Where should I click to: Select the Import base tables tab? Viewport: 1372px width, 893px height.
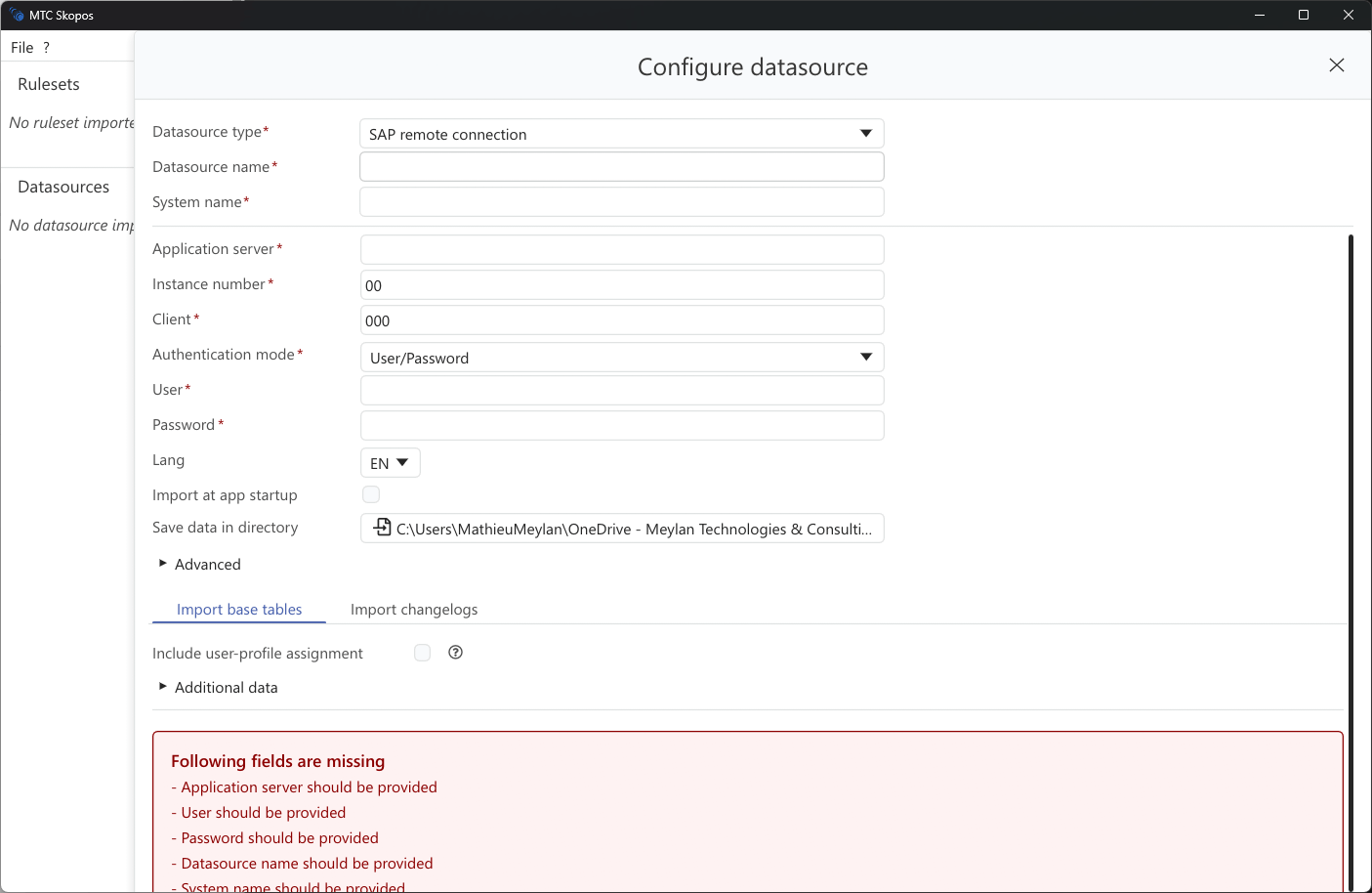pos(238,609)
